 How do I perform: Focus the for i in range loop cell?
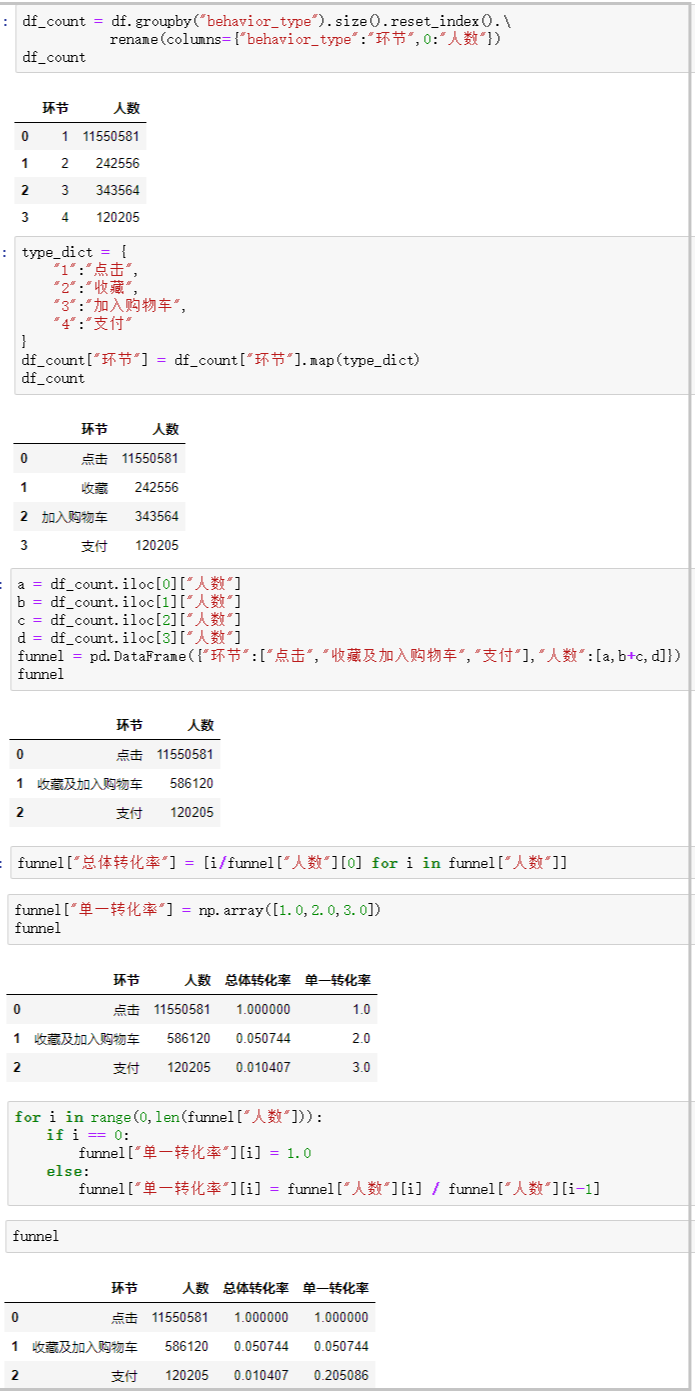point(350,1152)
